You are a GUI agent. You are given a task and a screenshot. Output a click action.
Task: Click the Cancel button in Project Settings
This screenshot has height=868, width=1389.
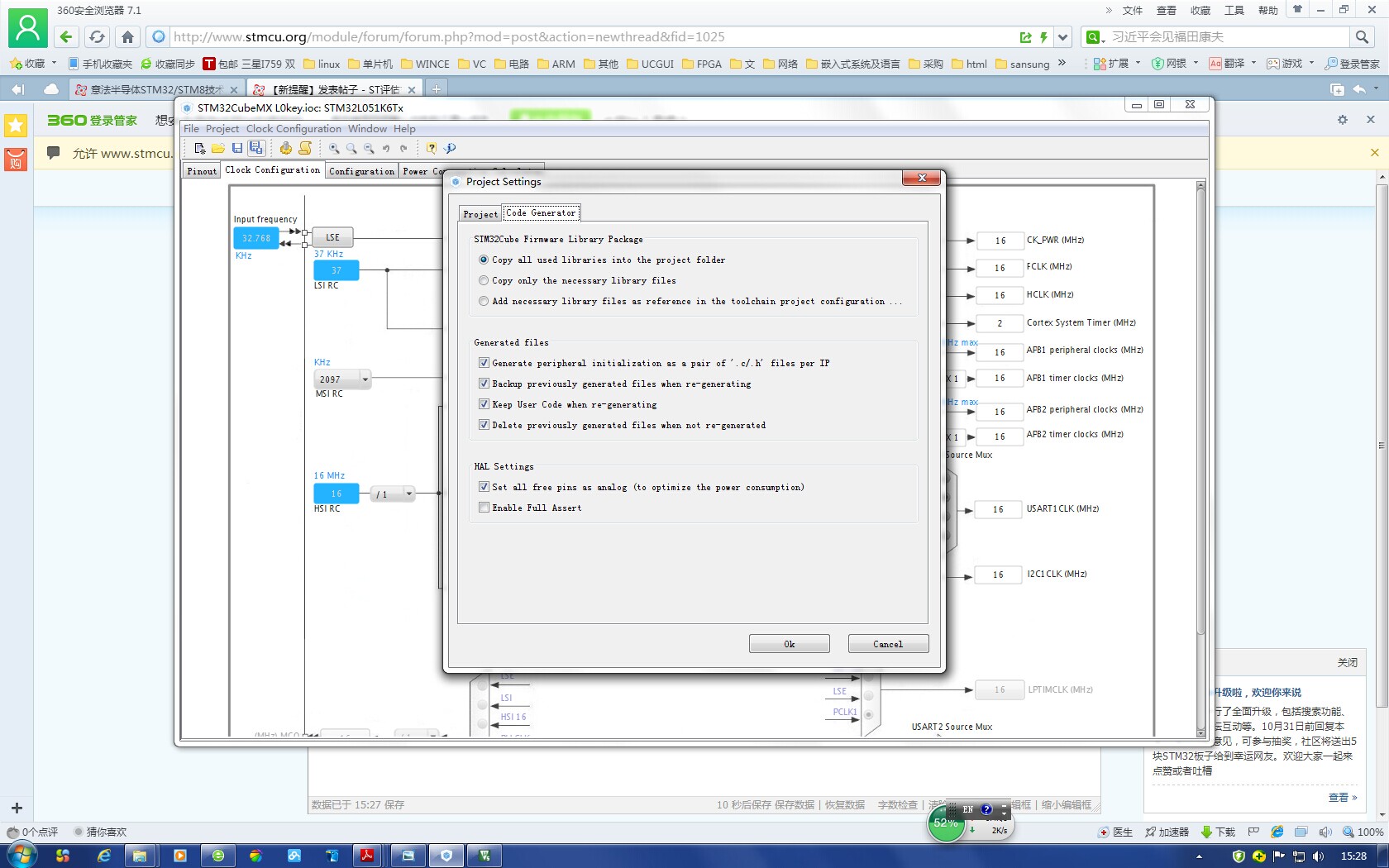click(x=888, y=644)
